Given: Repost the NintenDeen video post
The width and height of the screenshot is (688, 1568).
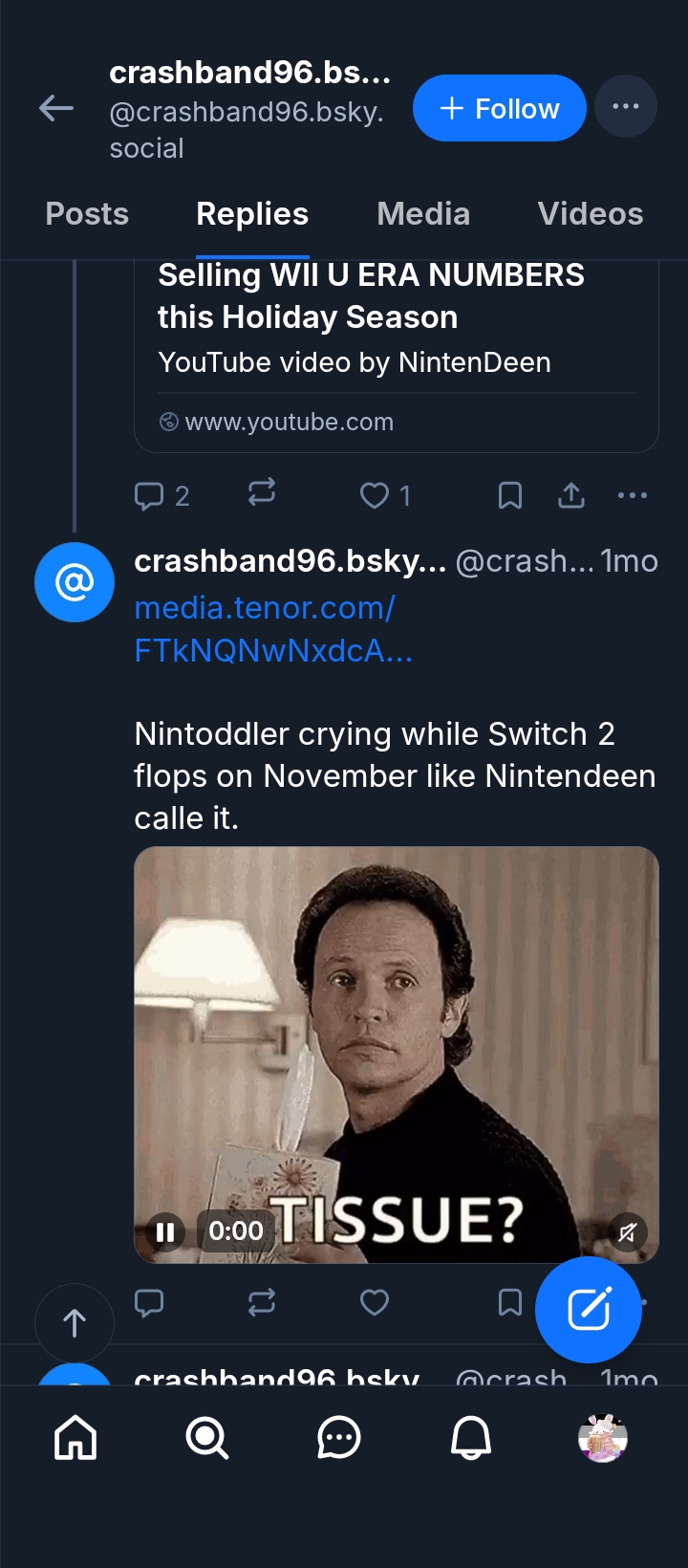Looking at the screenshot, I should [262, 493].
